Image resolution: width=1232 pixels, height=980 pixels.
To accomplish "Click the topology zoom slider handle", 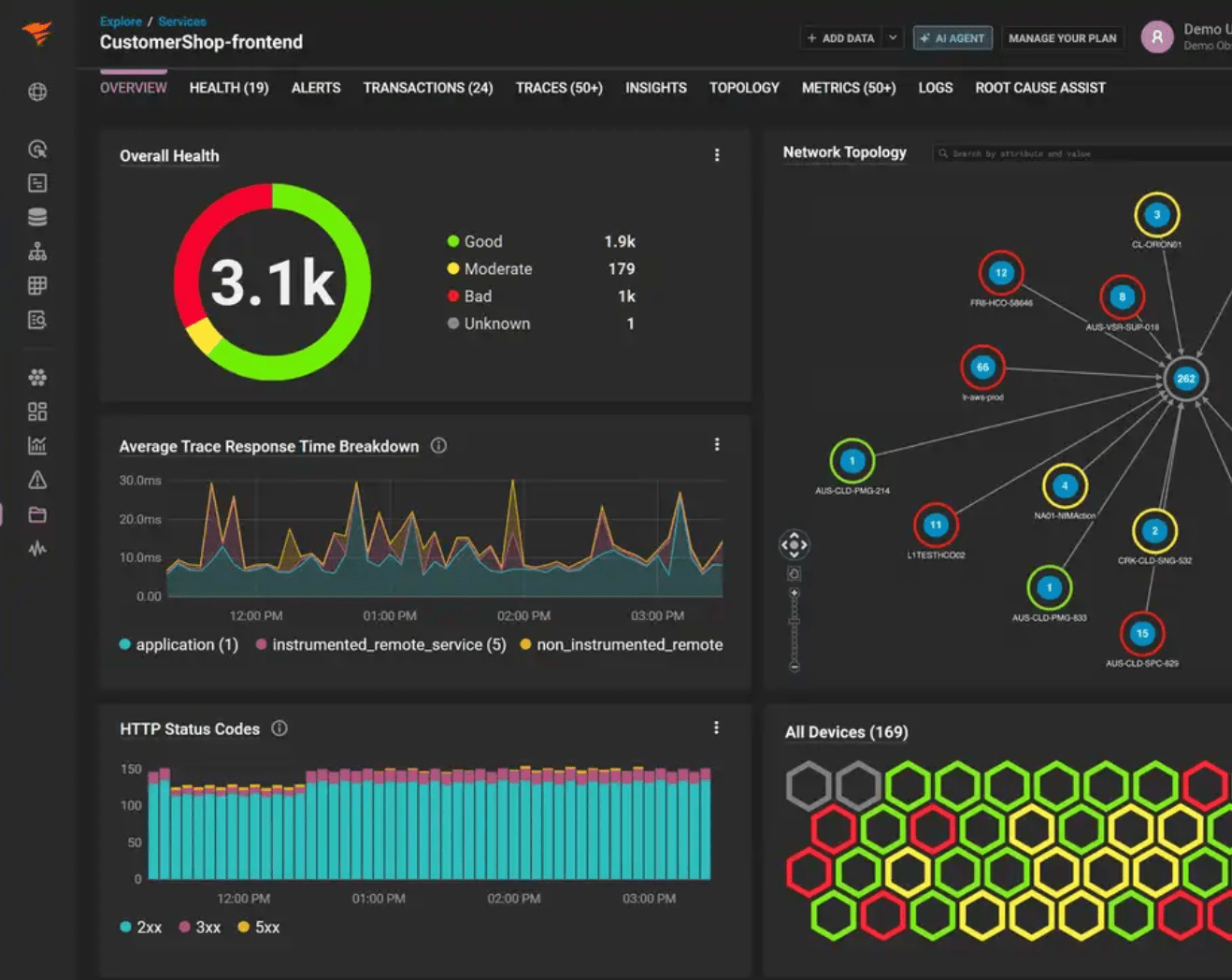I will pyautogui.click(x=795, y=619).
